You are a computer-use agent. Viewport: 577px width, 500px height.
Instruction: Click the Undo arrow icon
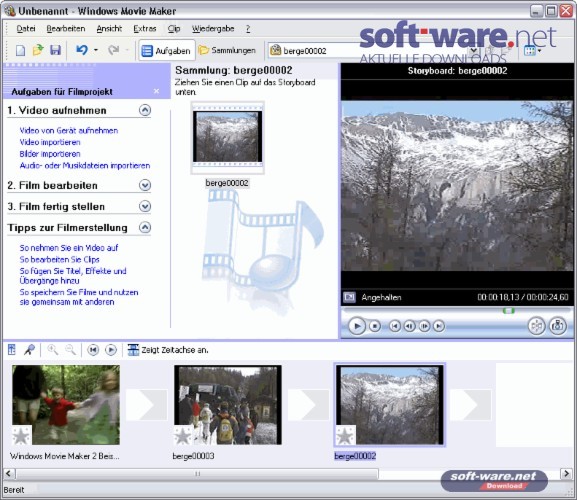coord(82,50)
